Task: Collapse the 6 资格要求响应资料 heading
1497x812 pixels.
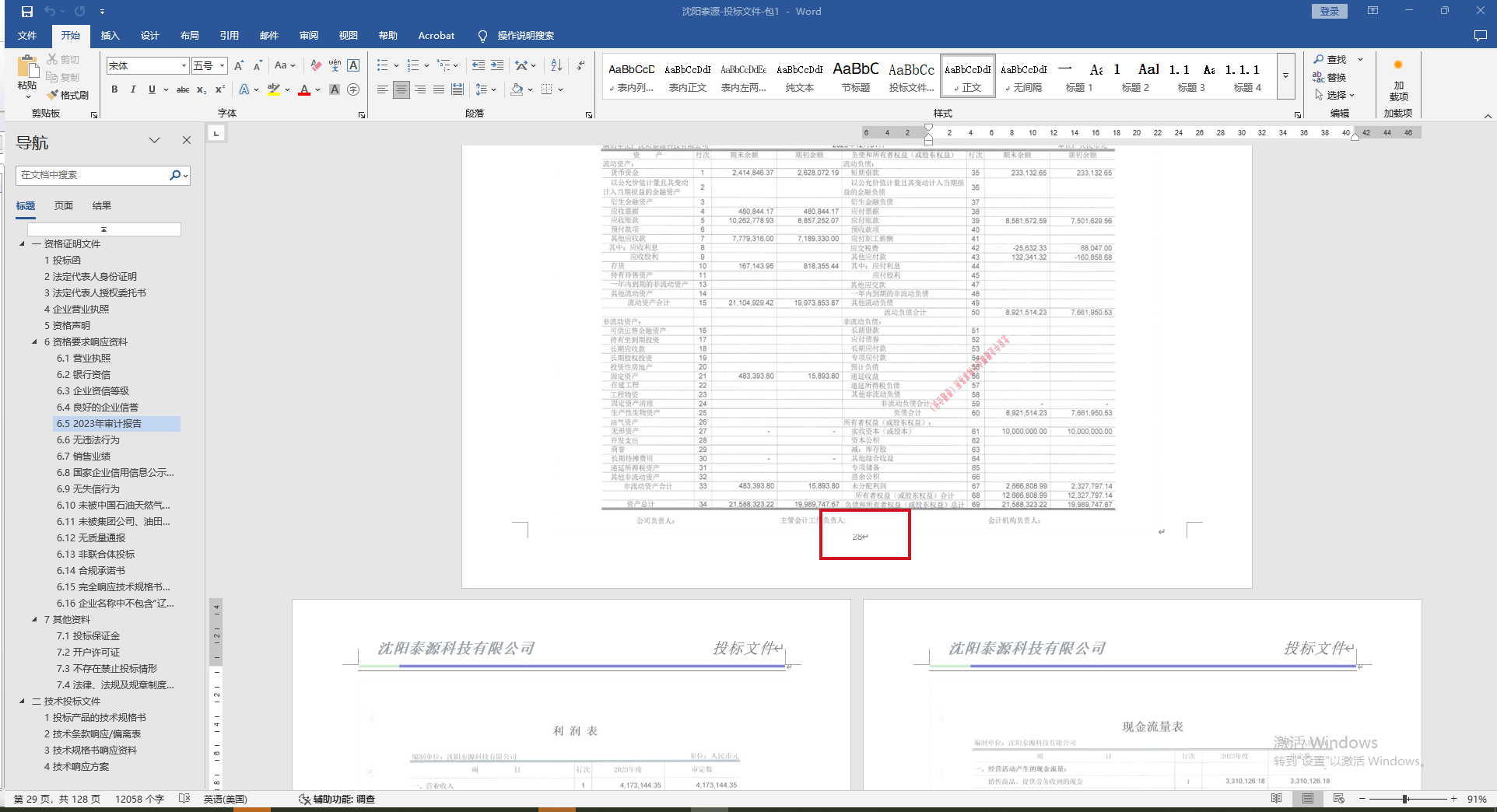Action: point(35,342)
